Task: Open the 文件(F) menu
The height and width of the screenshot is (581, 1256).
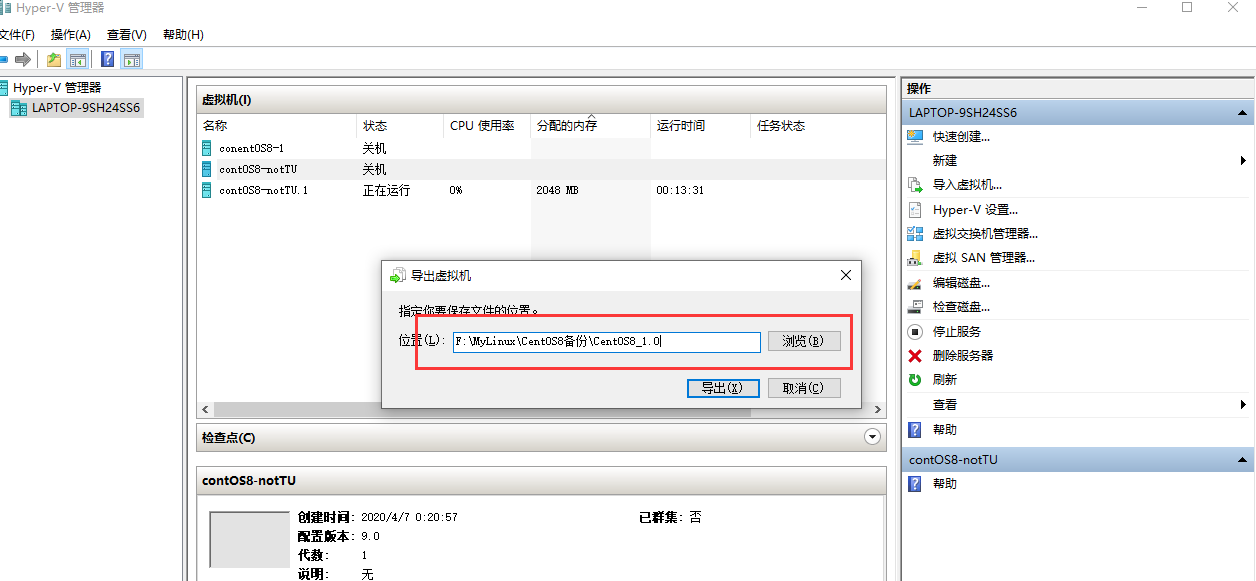Action: point(16,35)
